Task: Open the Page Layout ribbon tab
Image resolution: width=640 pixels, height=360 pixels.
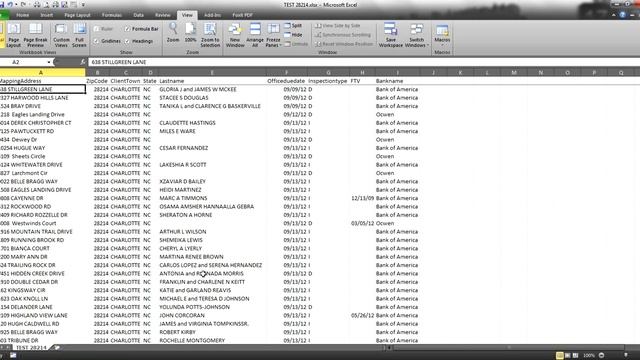Action: 77,15
